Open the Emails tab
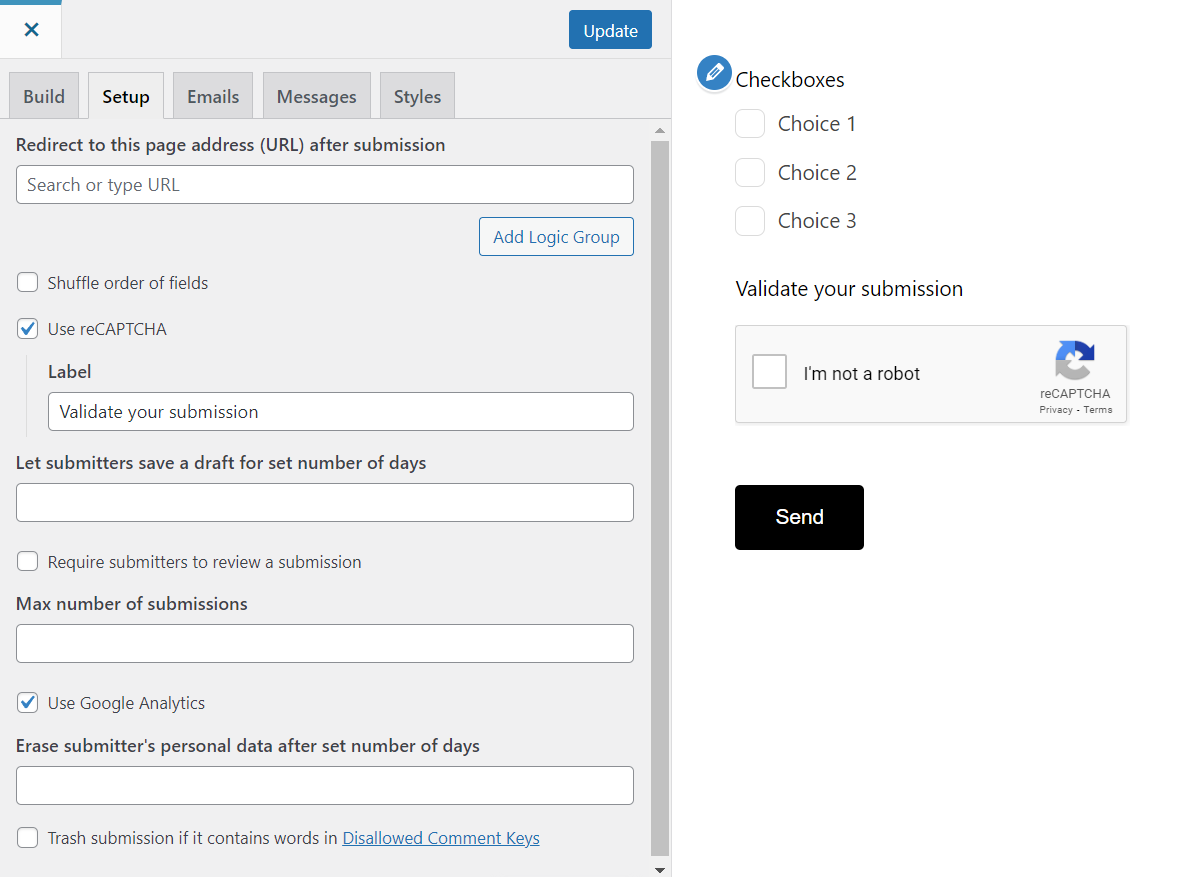Image resolution: width=1189 pixels, height=877 pixels. [x=213, y=97]
